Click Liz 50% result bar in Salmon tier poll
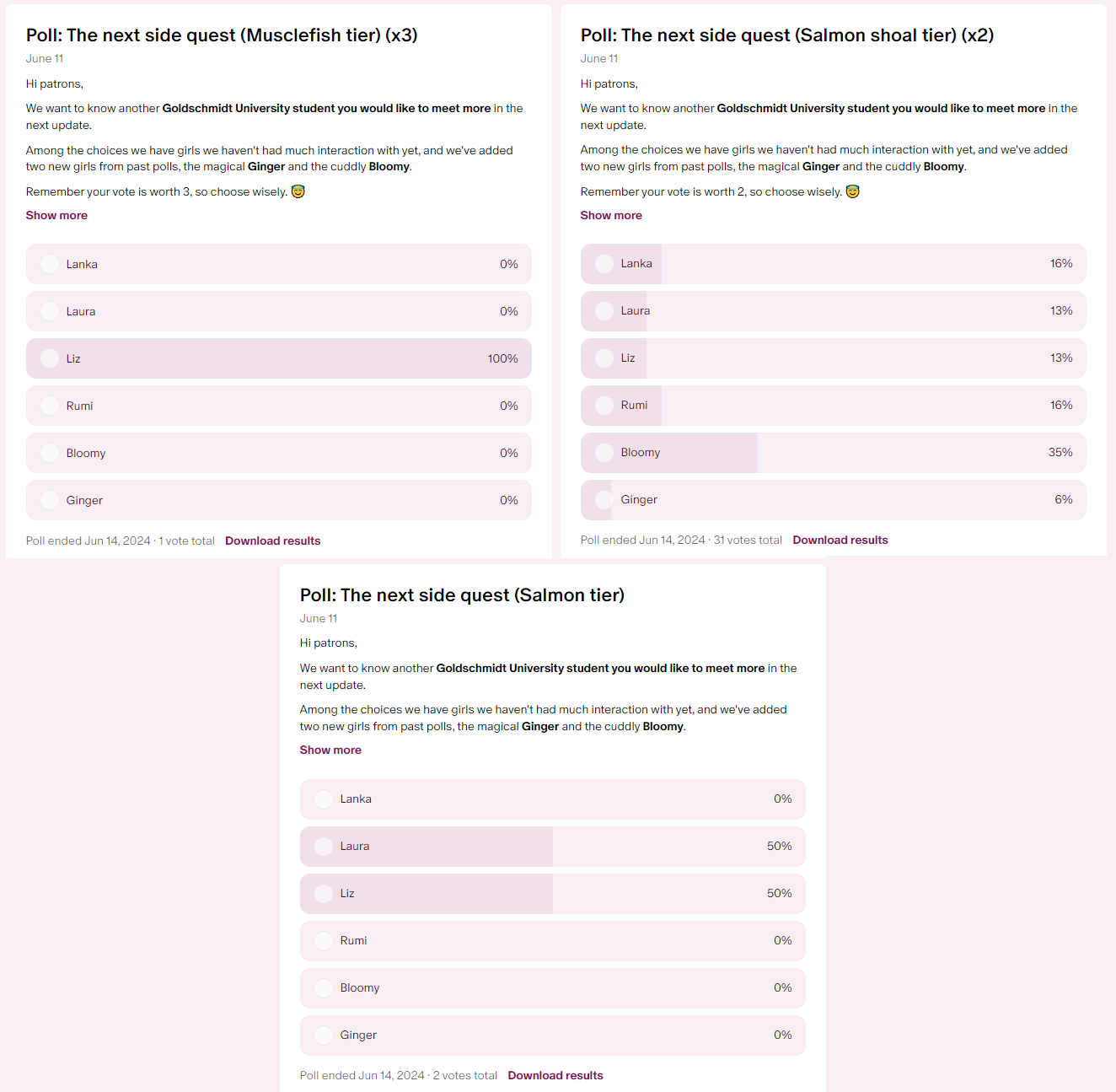The height and width of the screenshot is (1092, 1116). tap(553, 894)
